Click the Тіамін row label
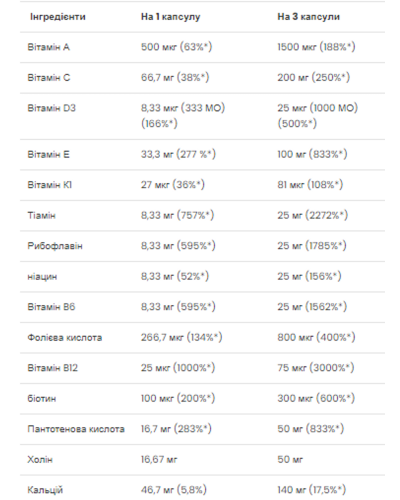The height and width of the screenshot is (500, 400). click(x=41, y=215)
